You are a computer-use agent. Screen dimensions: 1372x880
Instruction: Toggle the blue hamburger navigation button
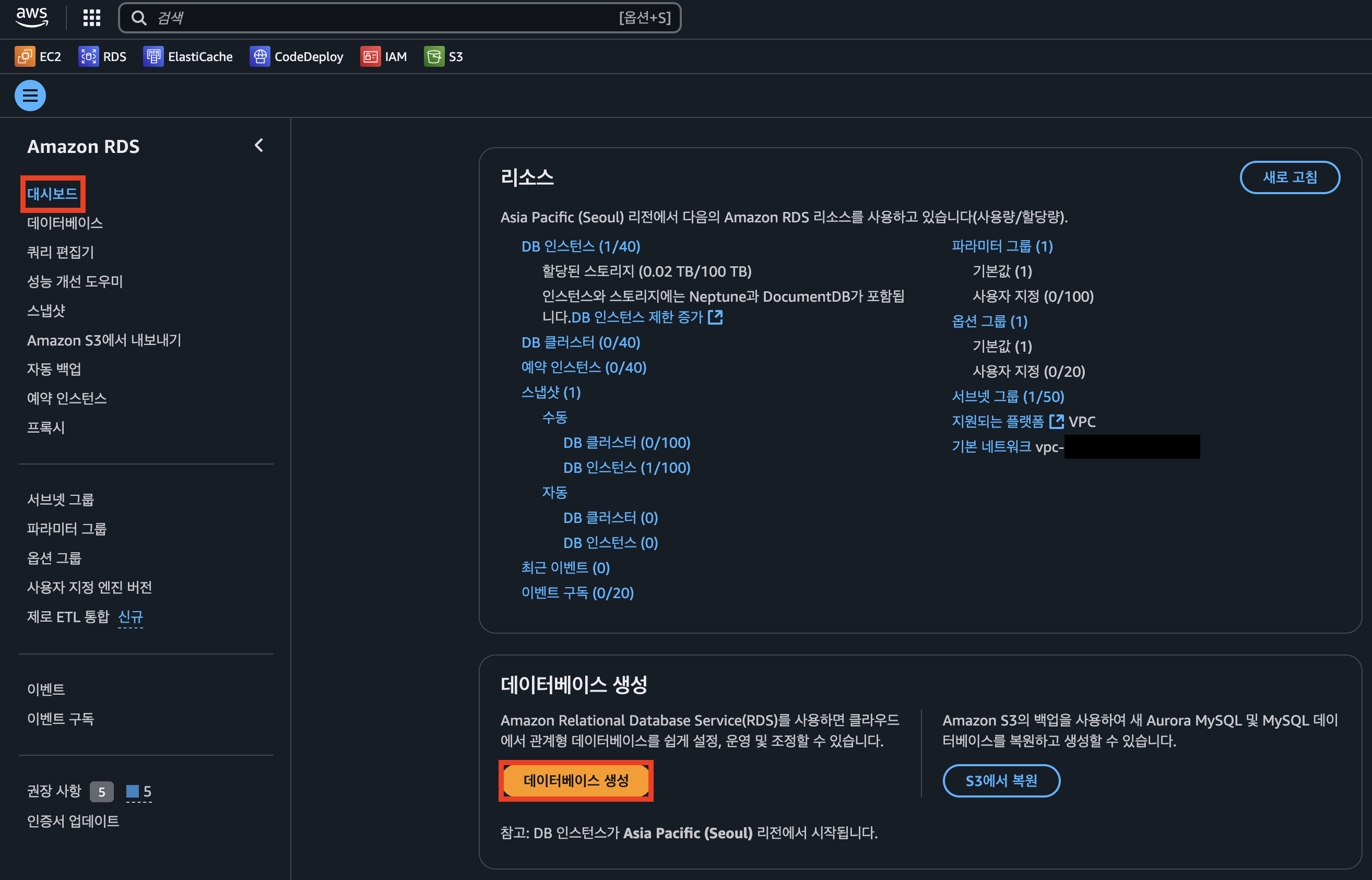click(30, 96)
